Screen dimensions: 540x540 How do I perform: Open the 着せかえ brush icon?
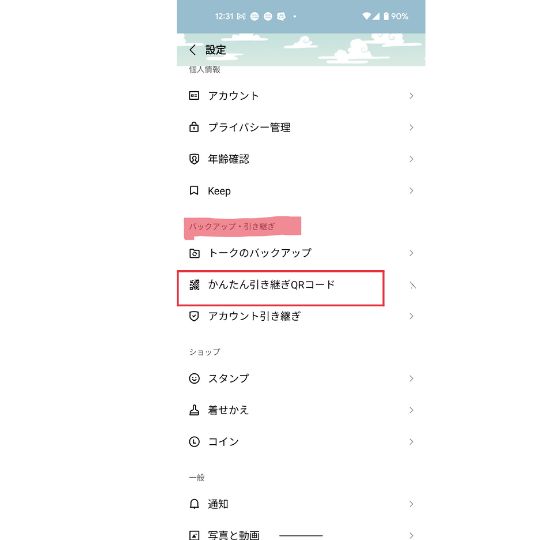[194, 410]
